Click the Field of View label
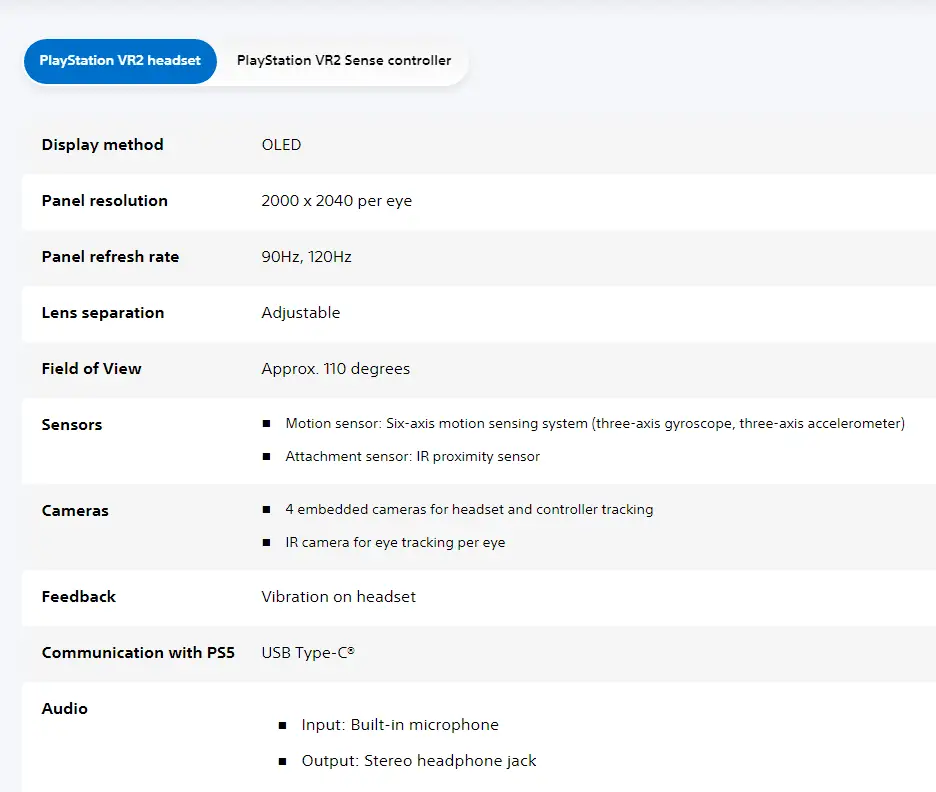This screenshot has height=792, width=936. tap(91, 369)
